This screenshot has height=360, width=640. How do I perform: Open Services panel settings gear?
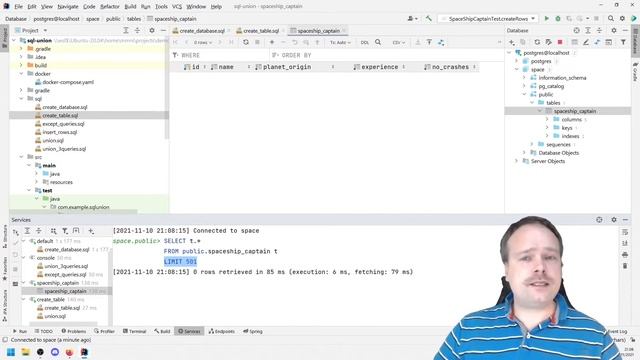tap(613, 220)
